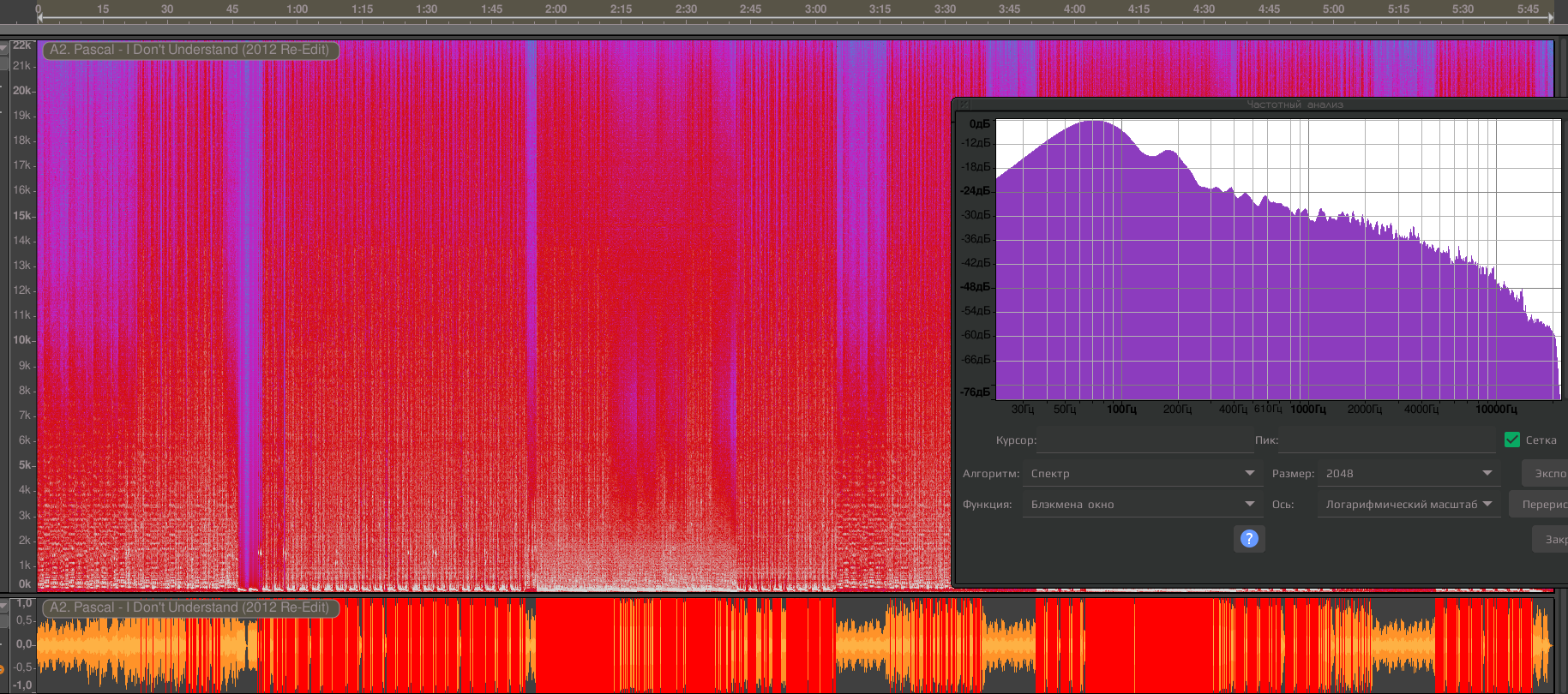Click the Перерис redraw button

[x=1539, y=504]
